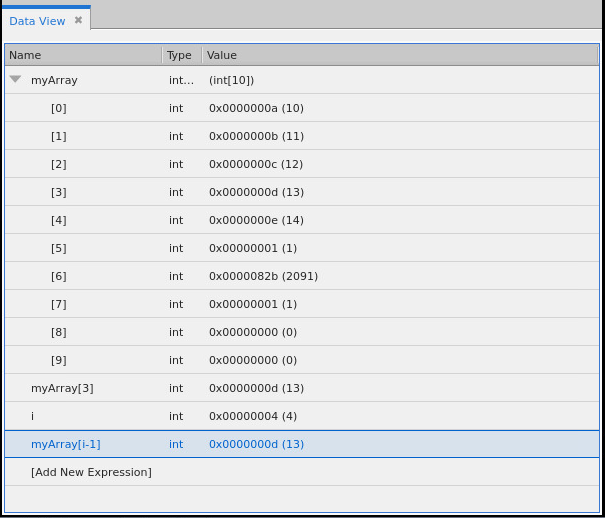605x518 pixels.
Task: Click the Type column header
Action: 180,56
